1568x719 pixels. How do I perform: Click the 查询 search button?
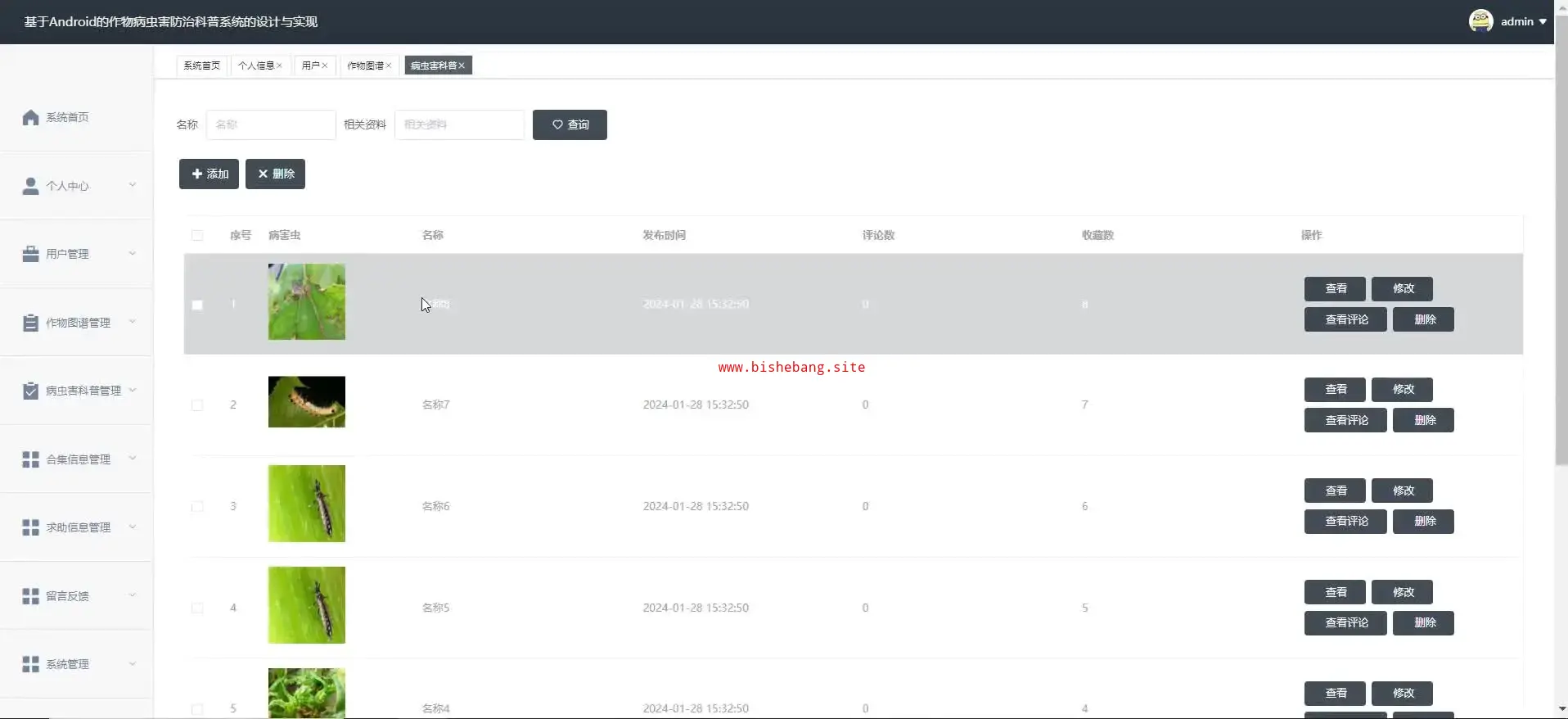tap(570, 124)
